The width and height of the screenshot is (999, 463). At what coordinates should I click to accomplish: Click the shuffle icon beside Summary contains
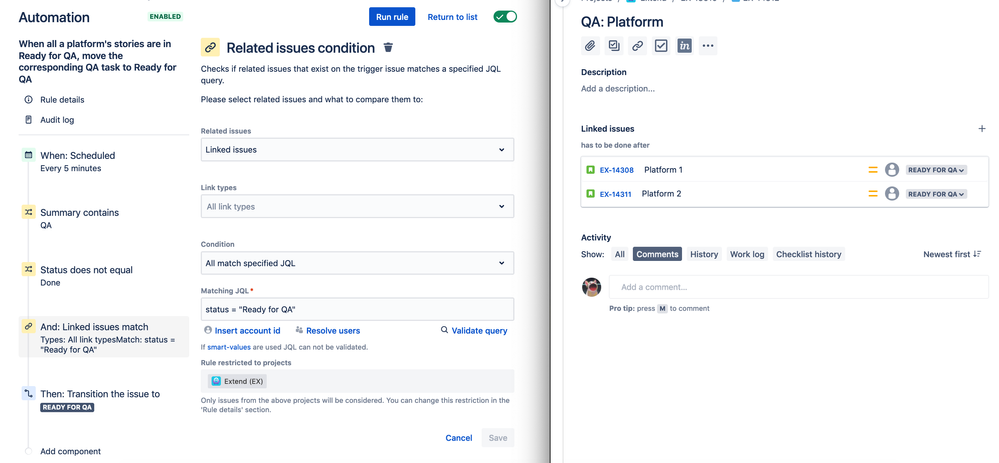pyautogui.click(x=28, y=212)
